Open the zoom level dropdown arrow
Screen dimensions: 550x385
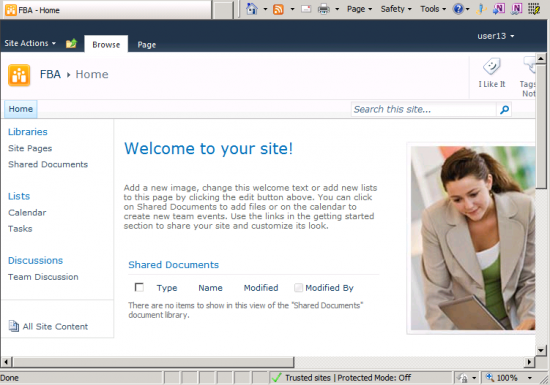tap(530, 378)
